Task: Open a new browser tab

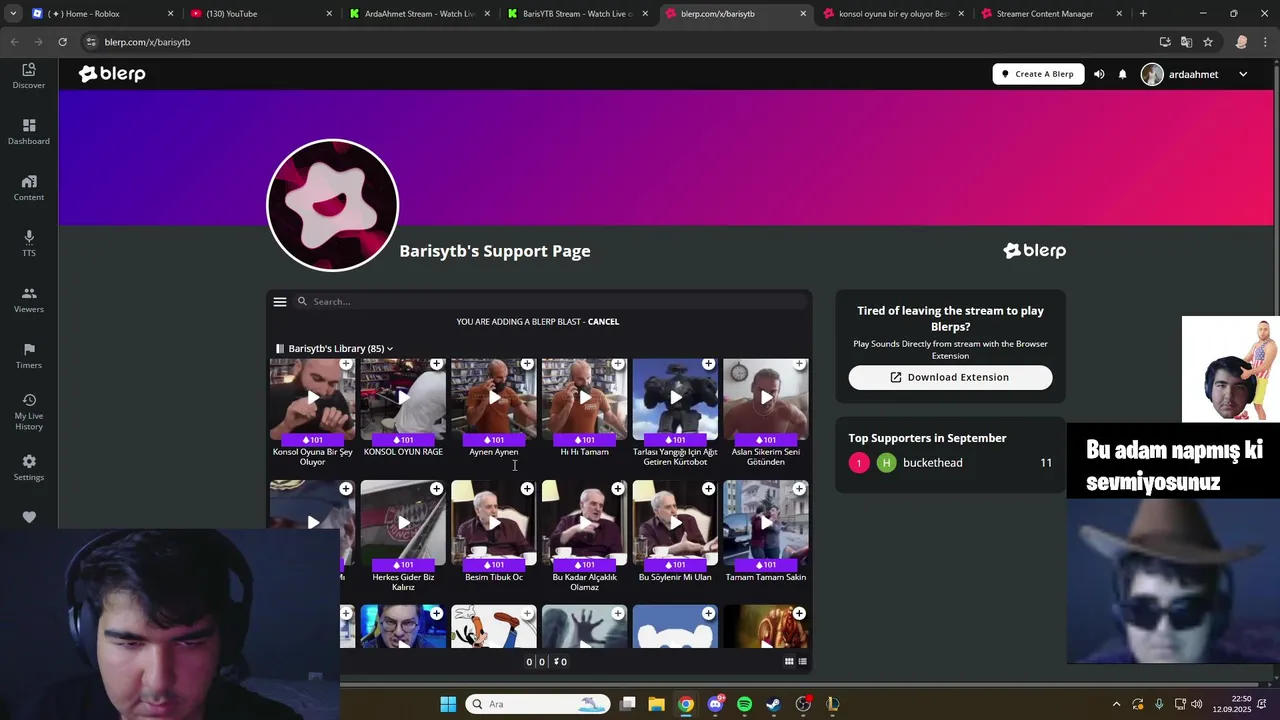Action: (1143, 14)
